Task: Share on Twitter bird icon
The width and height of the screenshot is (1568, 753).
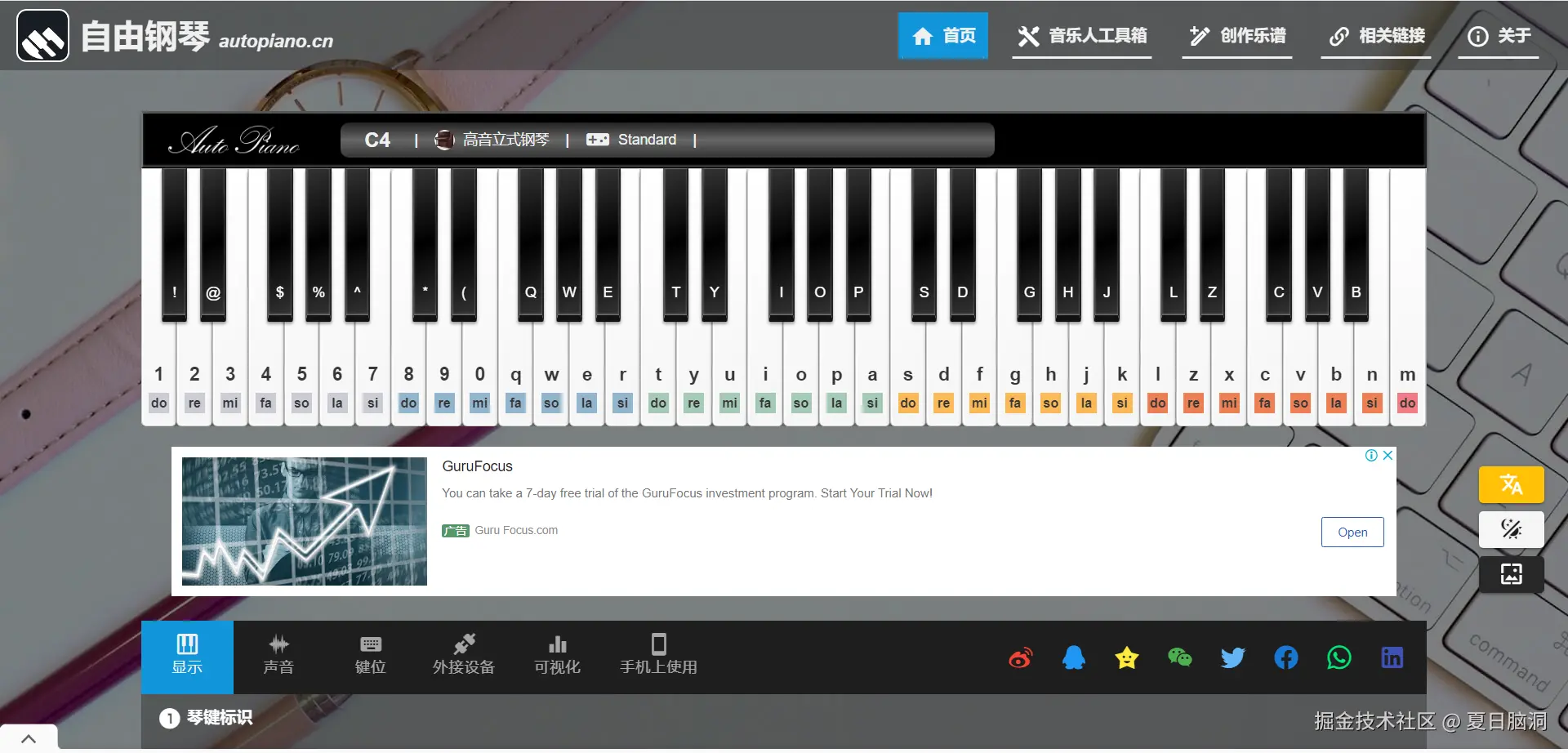Action: click(x=1233, y=657)
